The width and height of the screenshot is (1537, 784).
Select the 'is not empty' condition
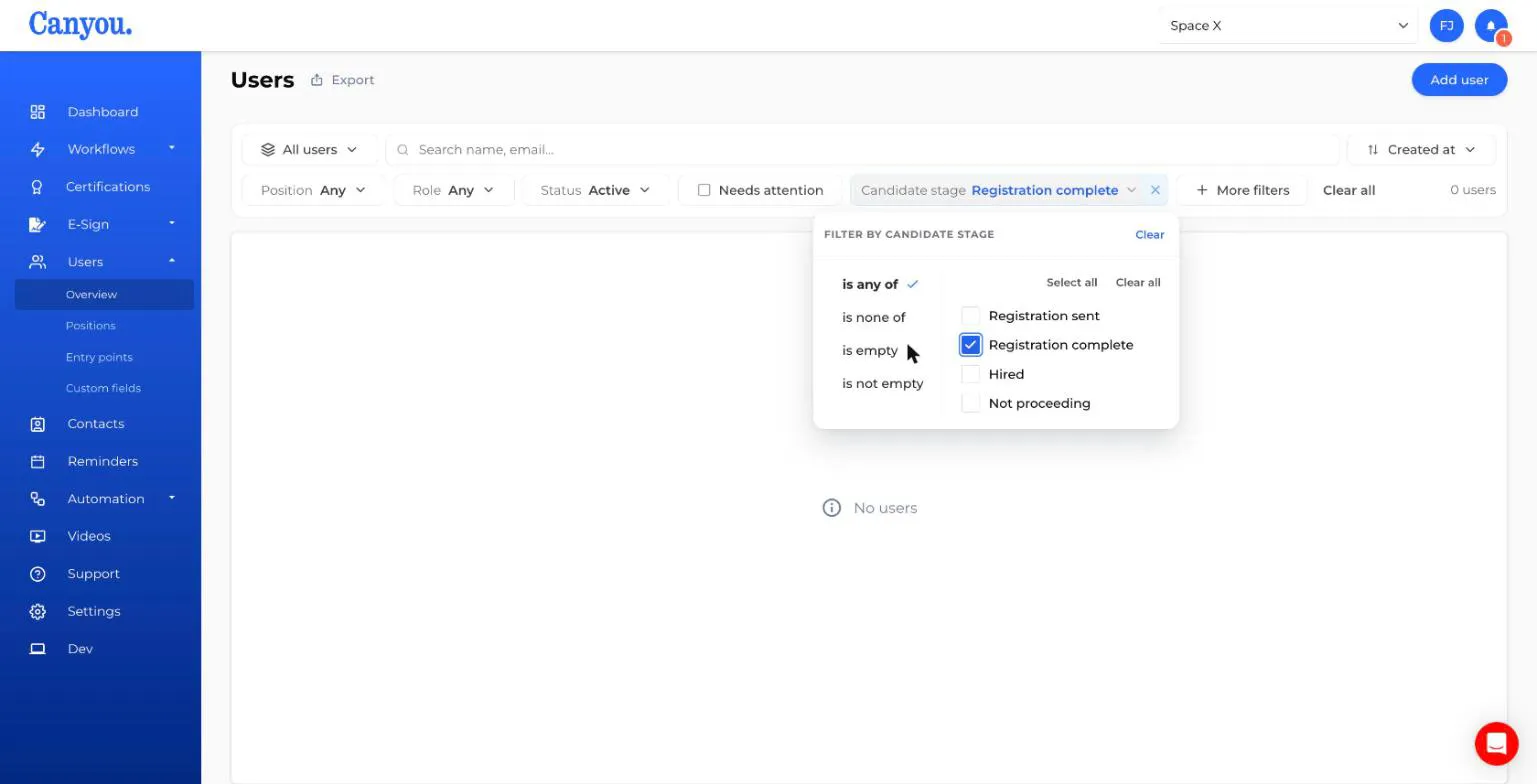tap(882, 383)
